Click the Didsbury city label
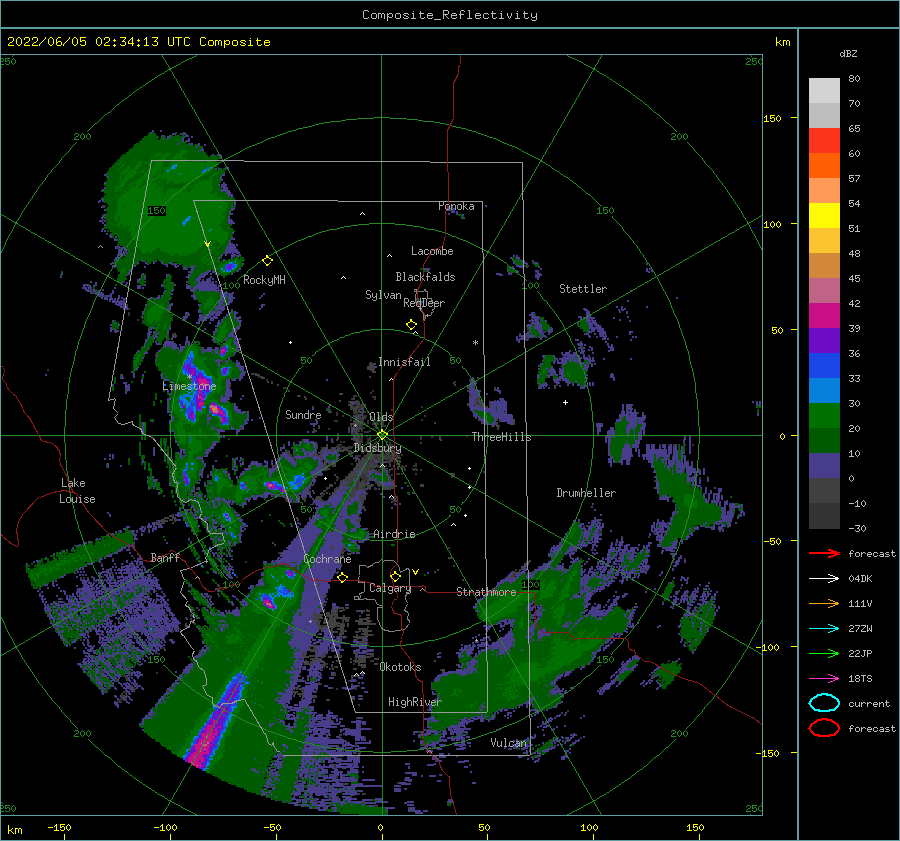The height and width of the screenshot is (841, 900). (377, 448)
